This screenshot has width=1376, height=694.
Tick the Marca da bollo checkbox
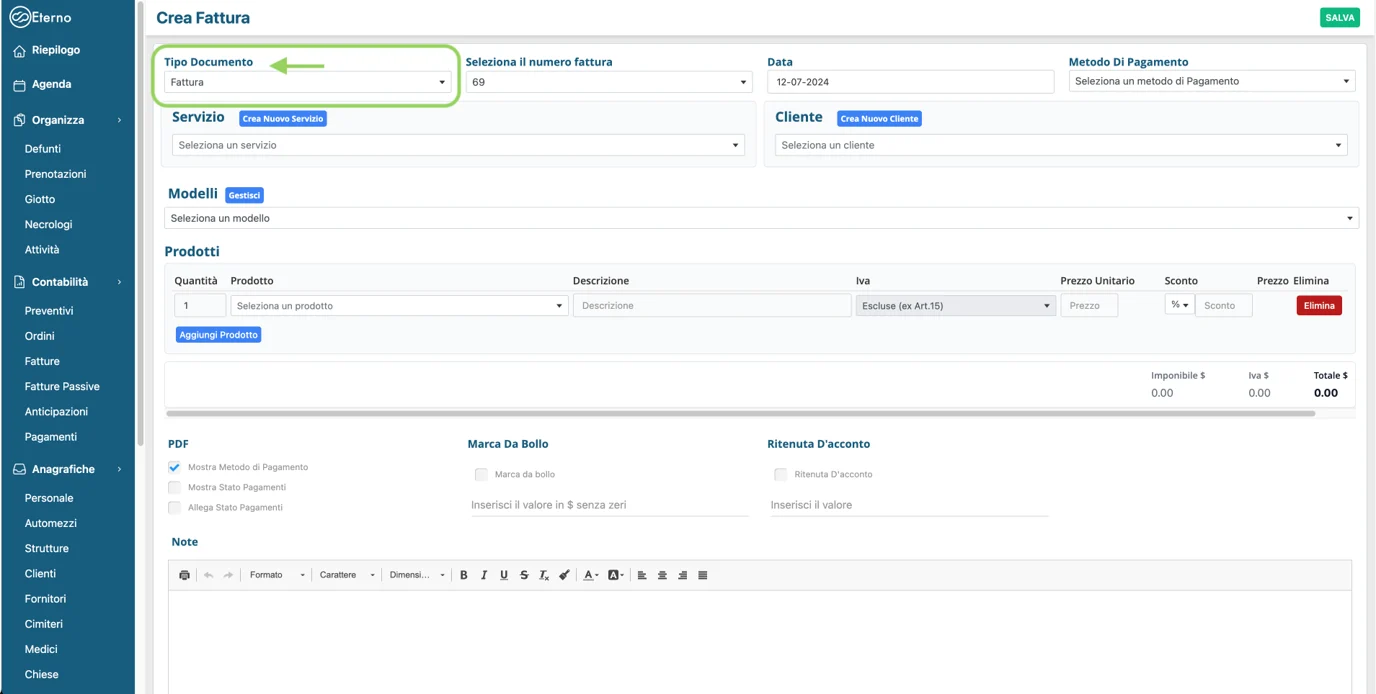pyautogui.click(x=481, y=474)
